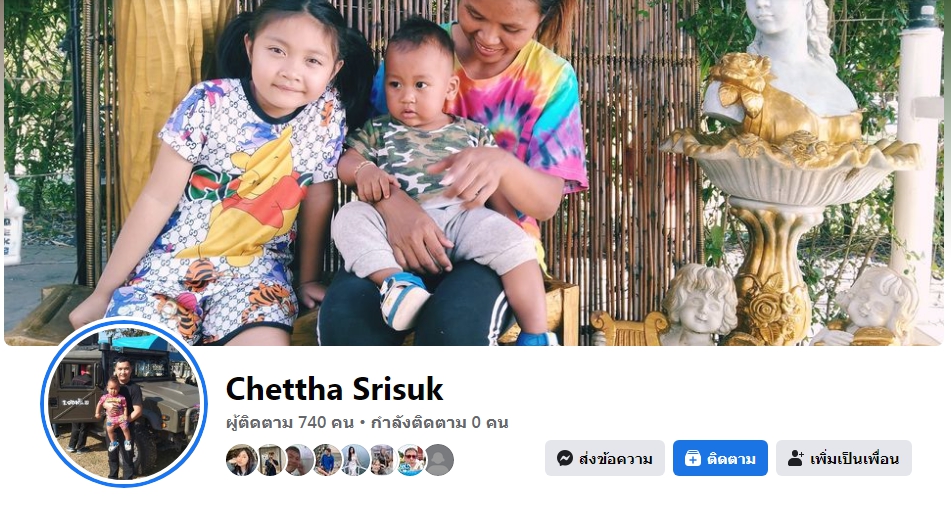
Task: Click the add-person icon for friend request
Action: [796, 458]
